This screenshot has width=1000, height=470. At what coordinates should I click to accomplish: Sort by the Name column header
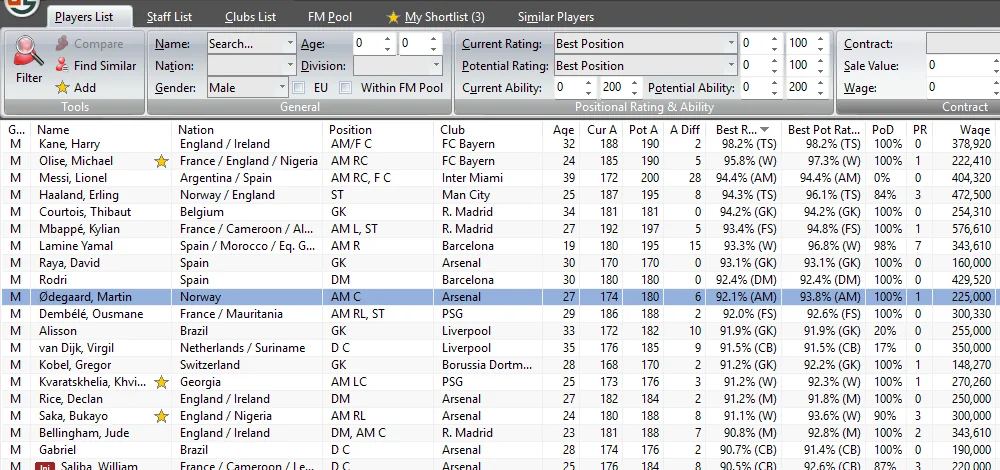click(x=103, y=129)
